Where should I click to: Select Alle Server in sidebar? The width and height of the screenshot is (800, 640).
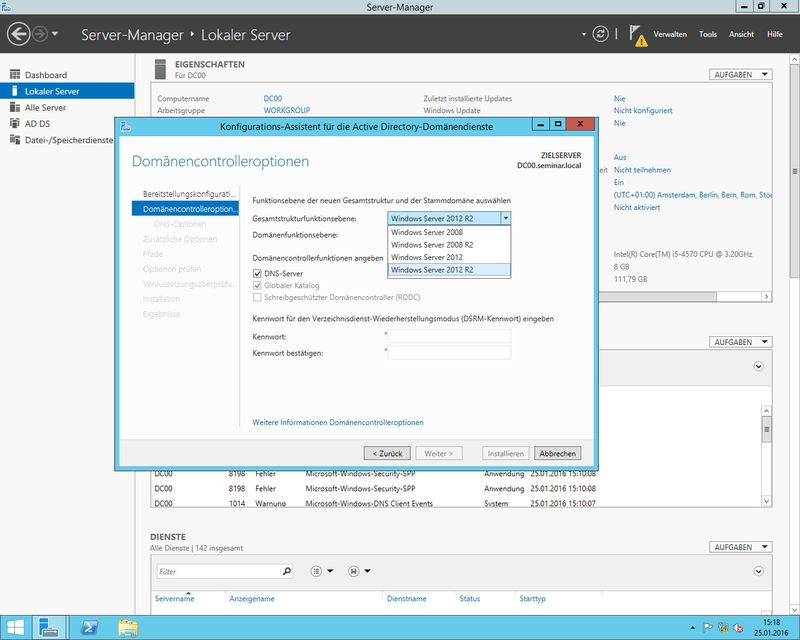(x=45, y=107)
